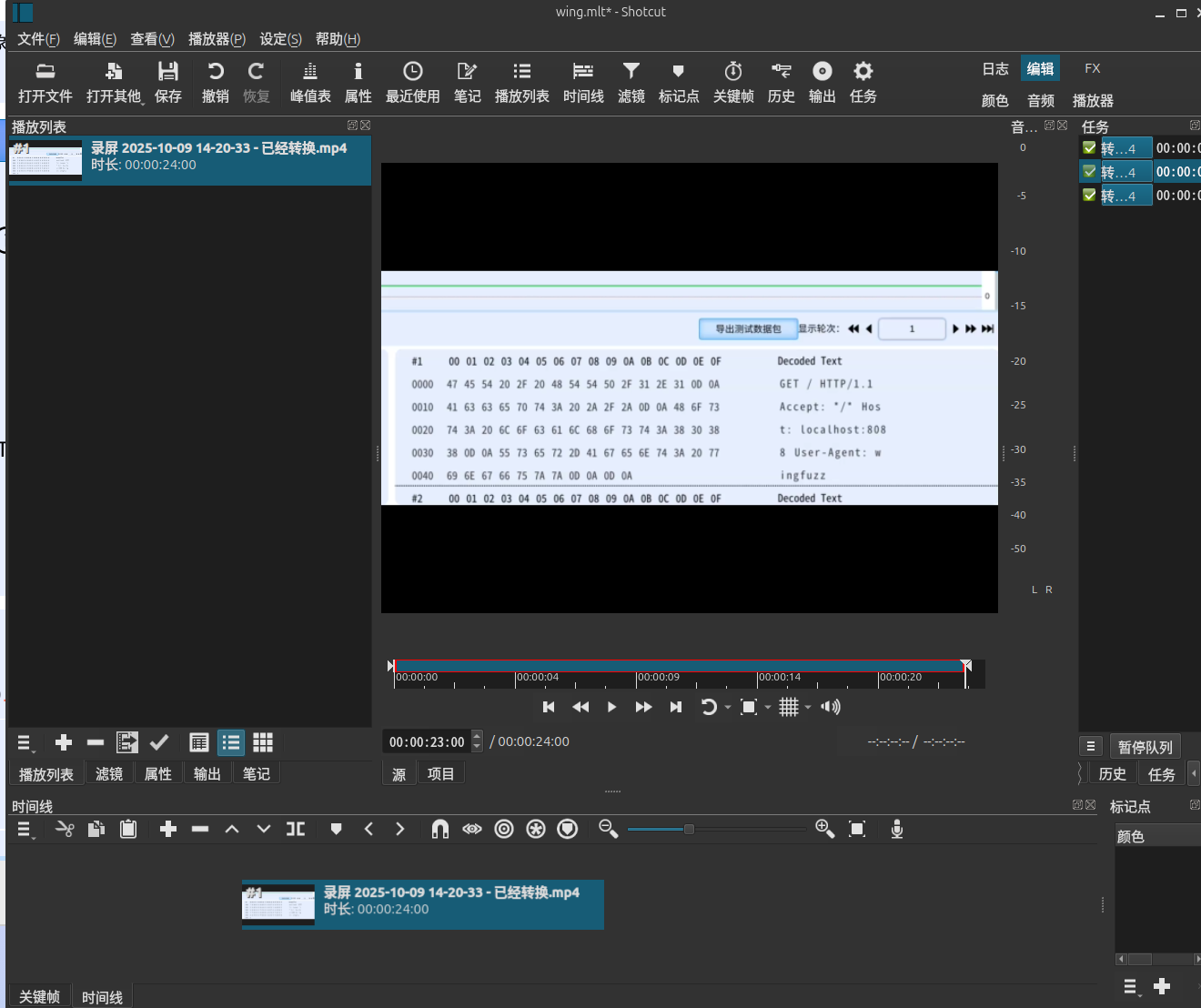1201x1008 pixels.
Task: Open the playlist hamburger menu
Action: 25,743
